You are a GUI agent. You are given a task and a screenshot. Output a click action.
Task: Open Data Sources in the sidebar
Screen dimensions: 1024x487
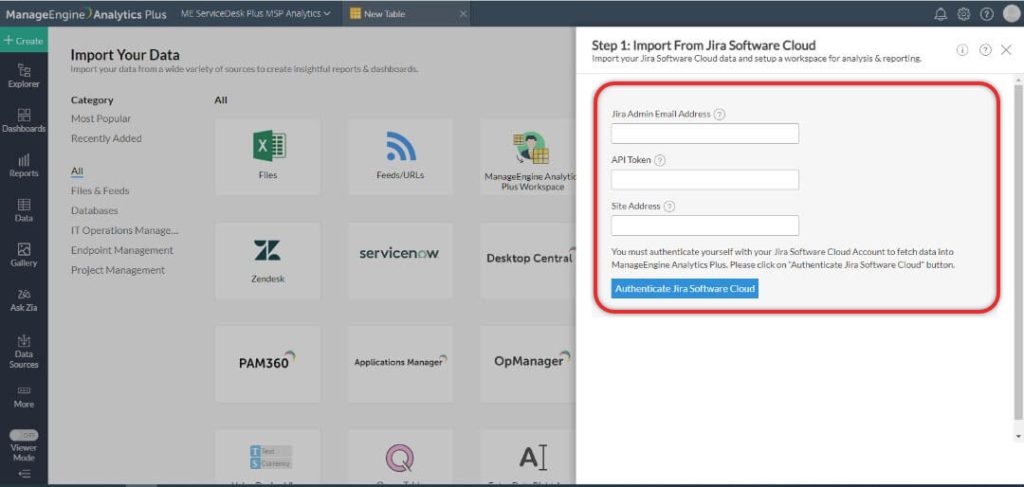[x=24, y=351]
